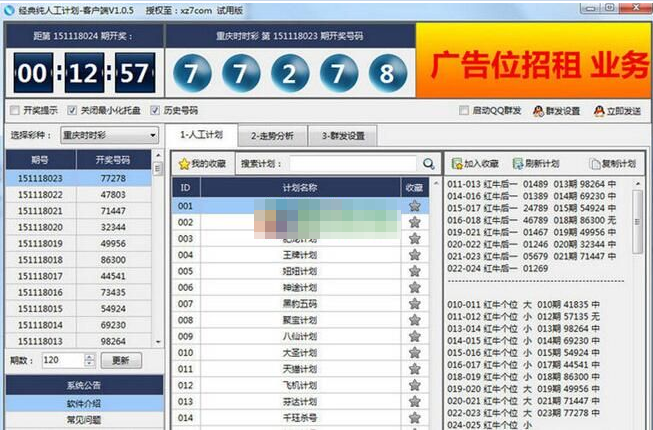Click 立即发送 send now icon
The image size is (653, 430).
coord(599,111)
